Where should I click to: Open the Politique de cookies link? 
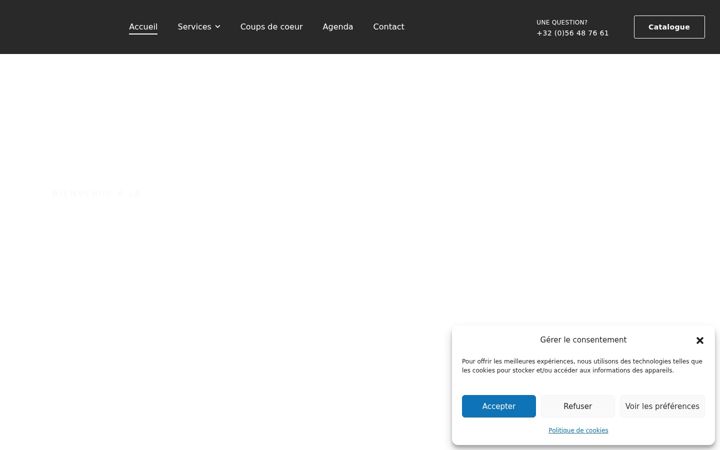(578, 430)
